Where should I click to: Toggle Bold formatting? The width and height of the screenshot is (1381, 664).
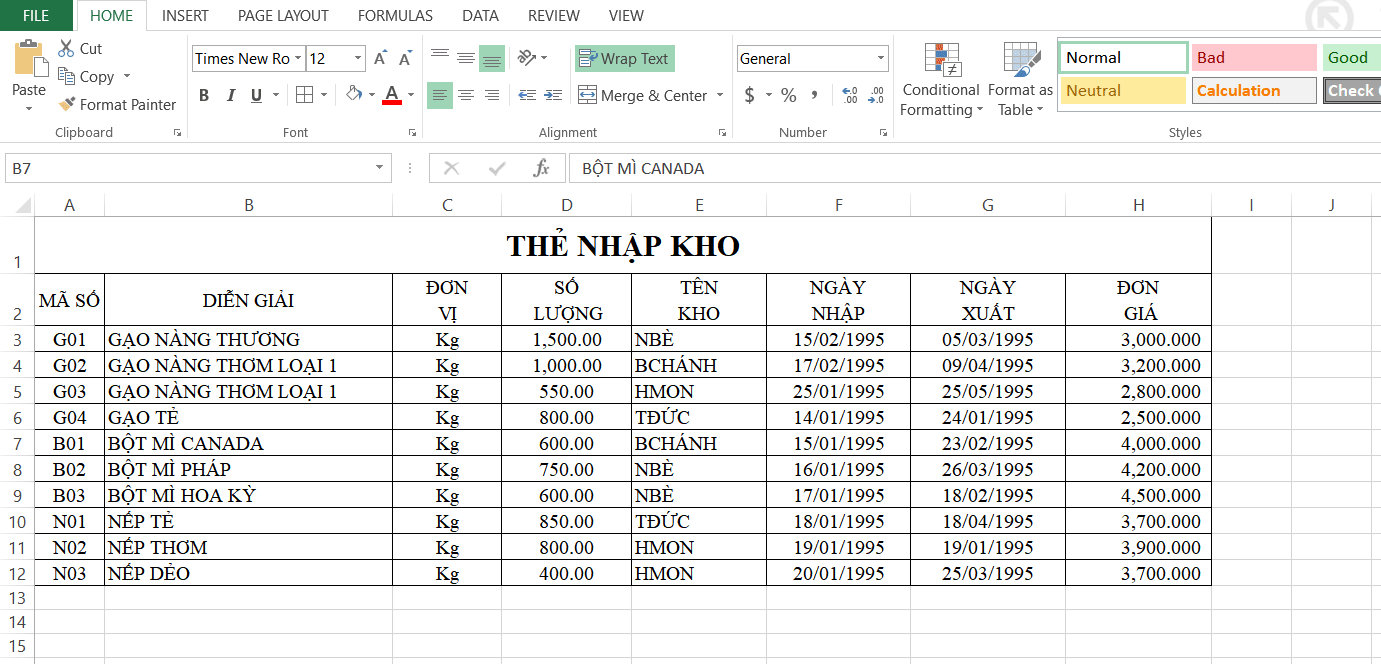point(204,95)
